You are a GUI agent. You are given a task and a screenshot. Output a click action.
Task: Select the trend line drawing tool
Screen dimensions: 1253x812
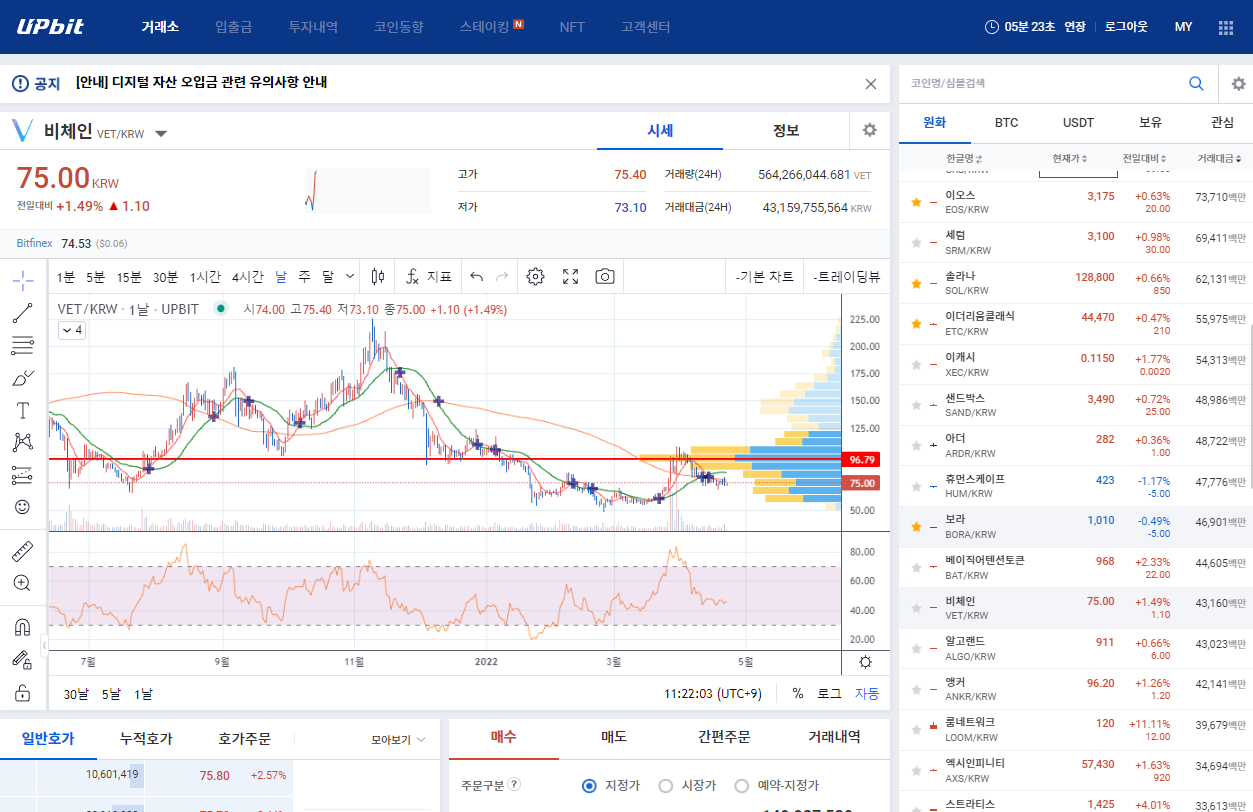[x=22, y=313]
